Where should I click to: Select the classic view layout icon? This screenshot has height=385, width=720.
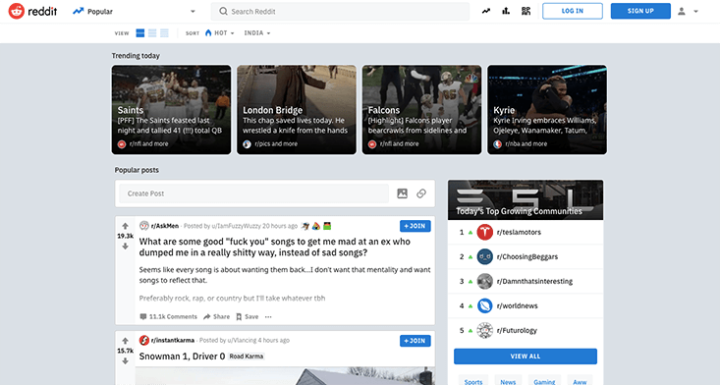point(152,33)
